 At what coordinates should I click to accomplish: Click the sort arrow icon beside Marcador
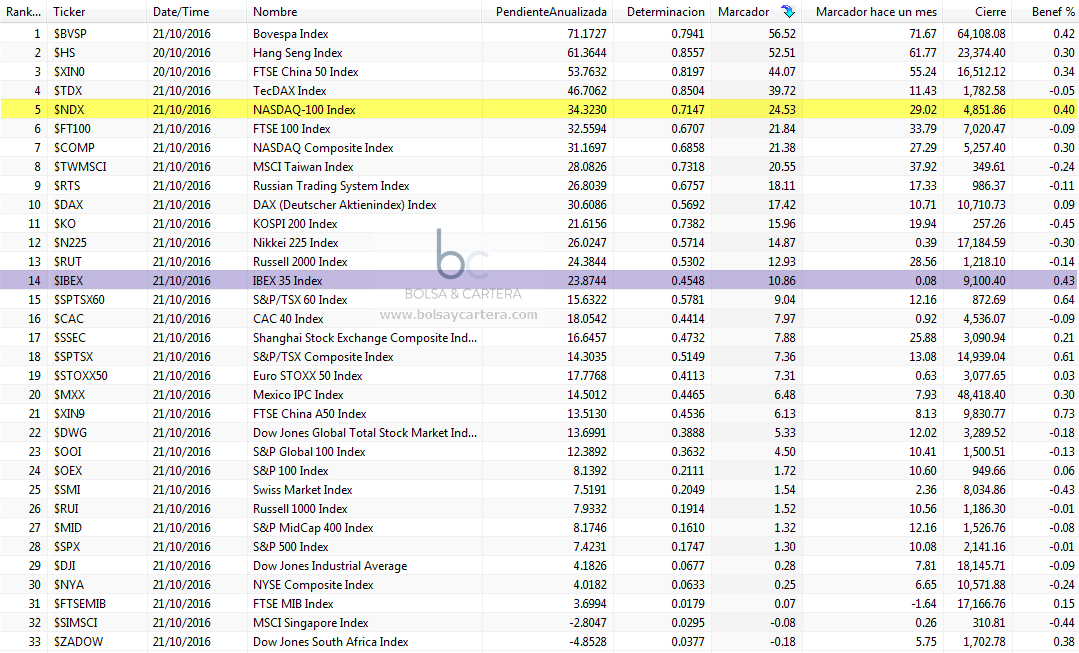point(788,12)
